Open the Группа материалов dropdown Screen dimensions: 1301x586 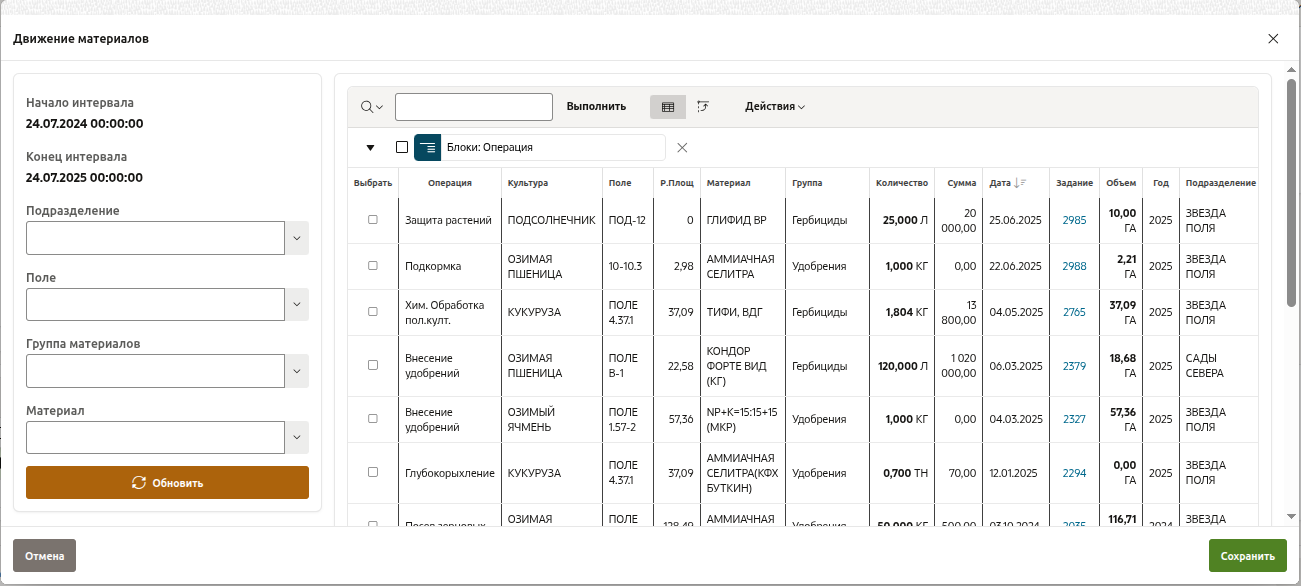[297, 371]
